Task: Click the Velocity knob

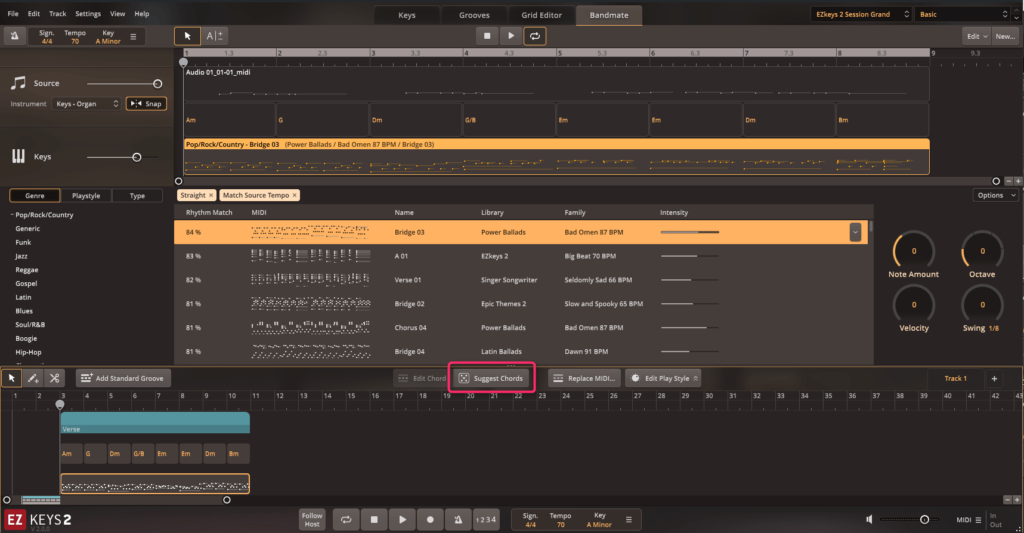Action: tap(913, 304)
